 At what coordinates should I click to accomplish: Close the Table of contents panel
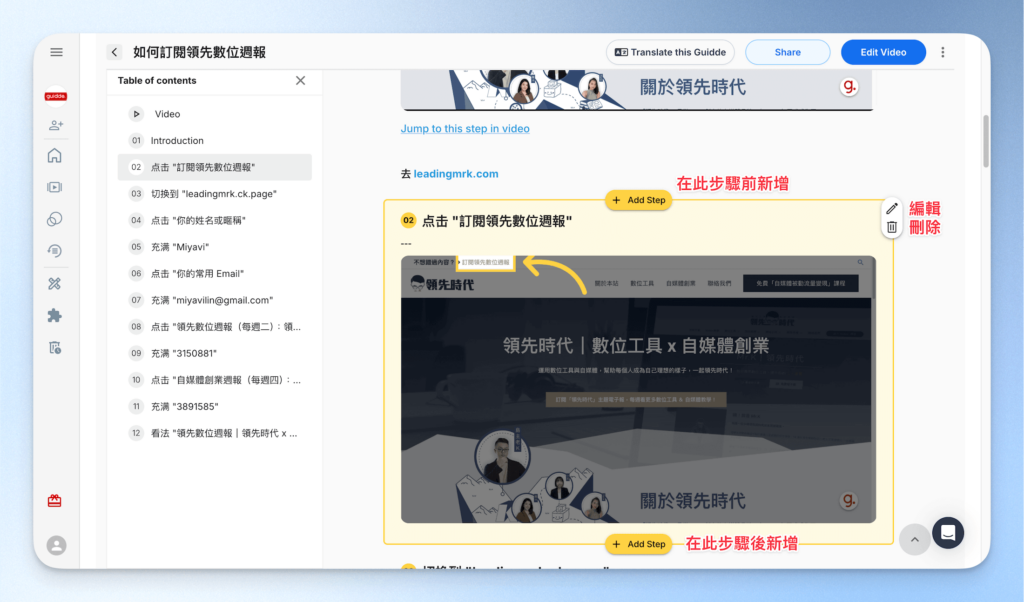click(x=300, y=80)
